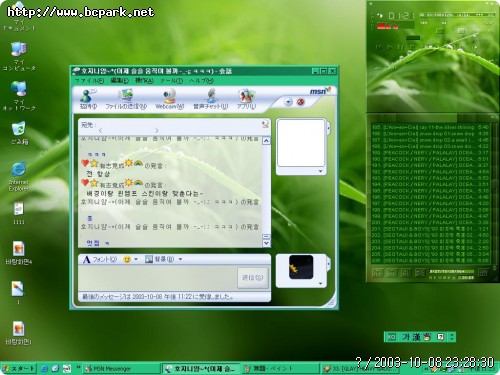The height and width of the screenshot is (375, 500).
Task: Click the second quick launch icon next to Internet Explorer
Action: click(x=55, y=368)
